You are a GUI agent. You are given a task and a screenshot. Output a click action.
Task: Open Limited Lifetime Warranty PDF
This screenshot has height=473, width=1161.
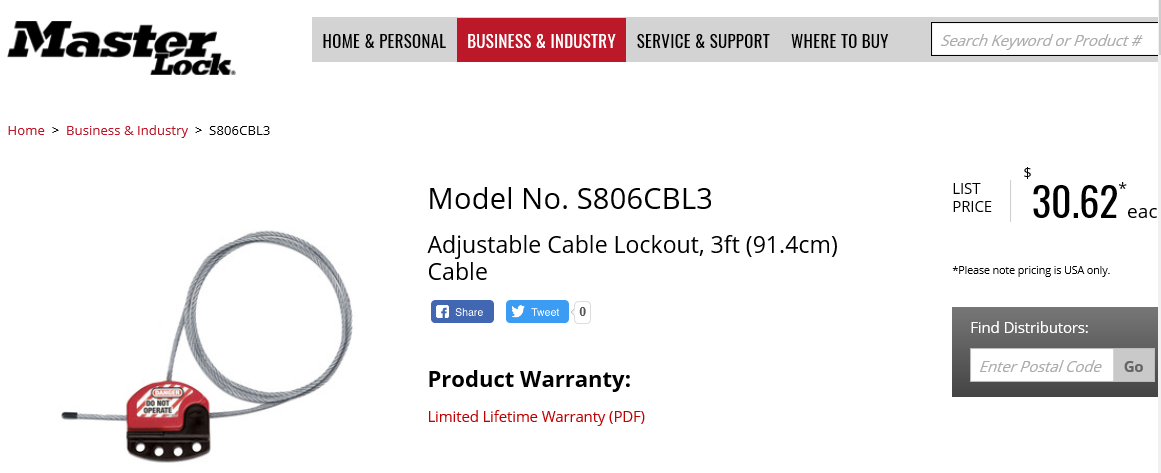click(536, 417)
